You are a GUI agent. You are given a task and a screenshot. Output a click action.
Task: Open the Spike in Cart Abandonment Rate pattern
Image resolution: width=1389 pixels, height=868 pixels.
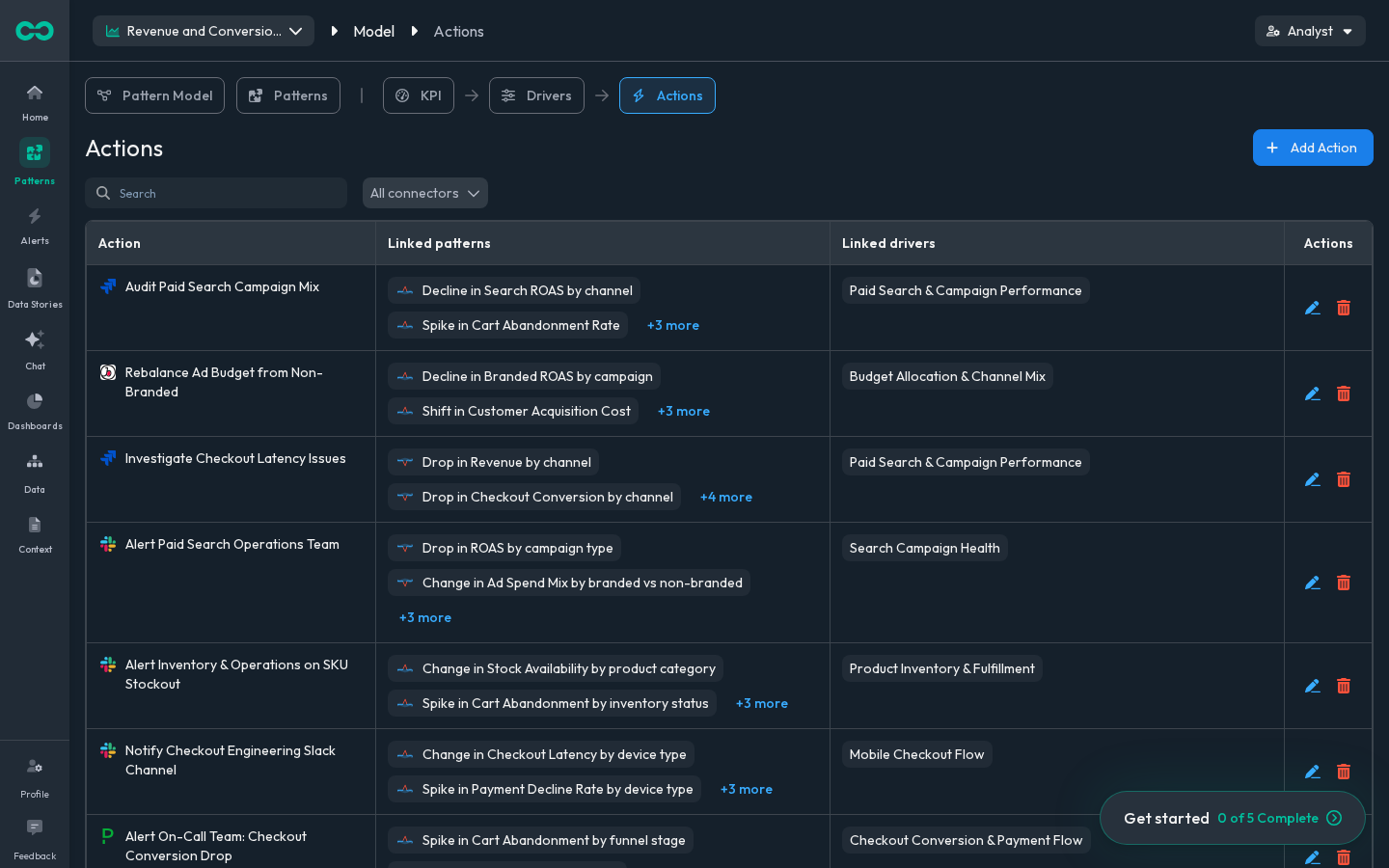click(507, 325)
